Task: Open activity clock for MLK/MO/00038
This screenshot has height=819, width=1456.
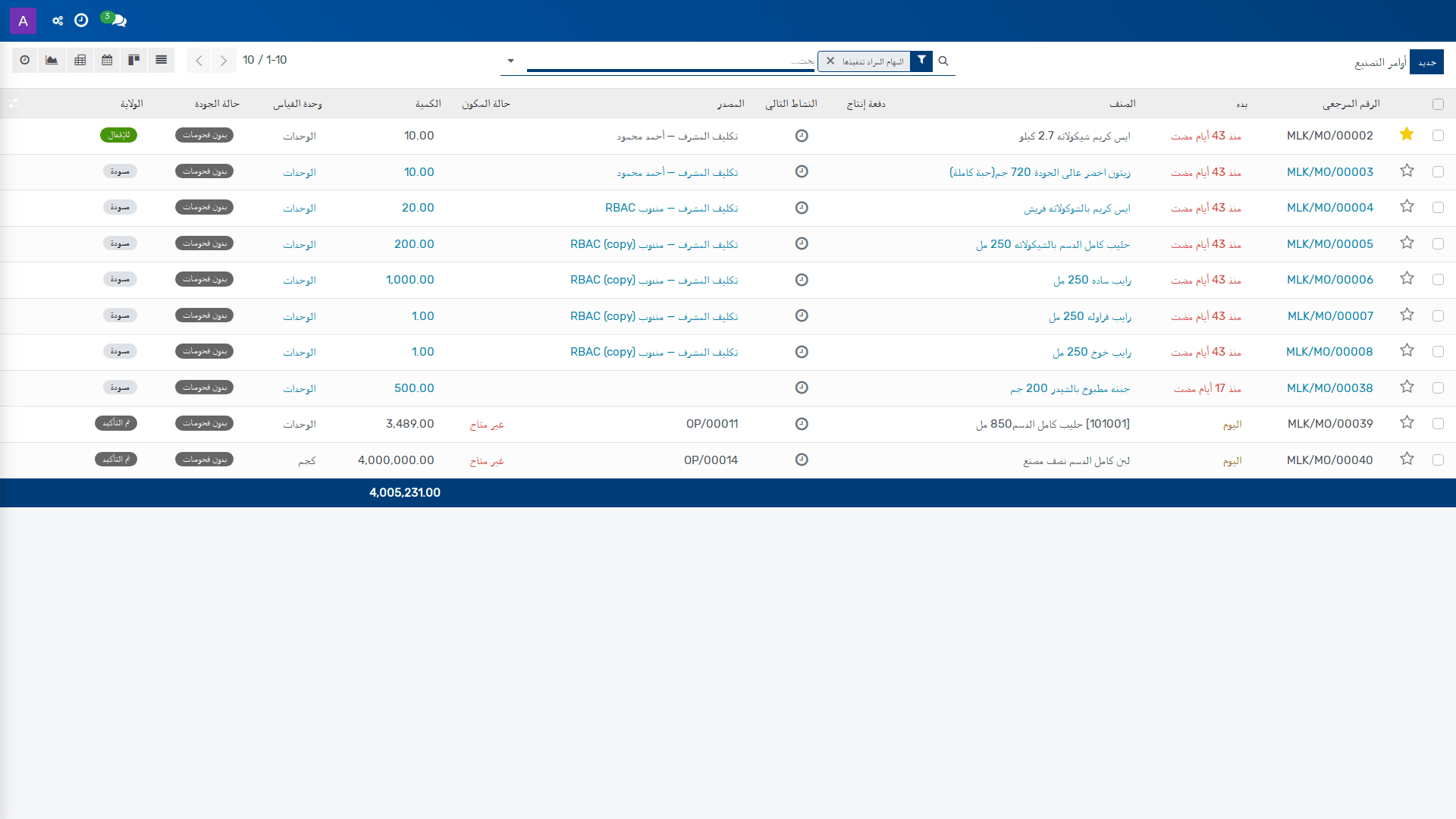Action: (x=802, y=388)
